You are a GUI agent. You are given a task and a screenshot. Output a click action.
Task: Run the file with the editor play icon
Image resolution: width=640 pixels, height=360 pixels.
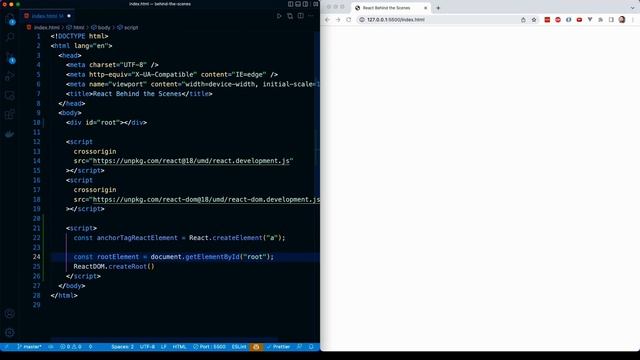[x=279, y=16]
